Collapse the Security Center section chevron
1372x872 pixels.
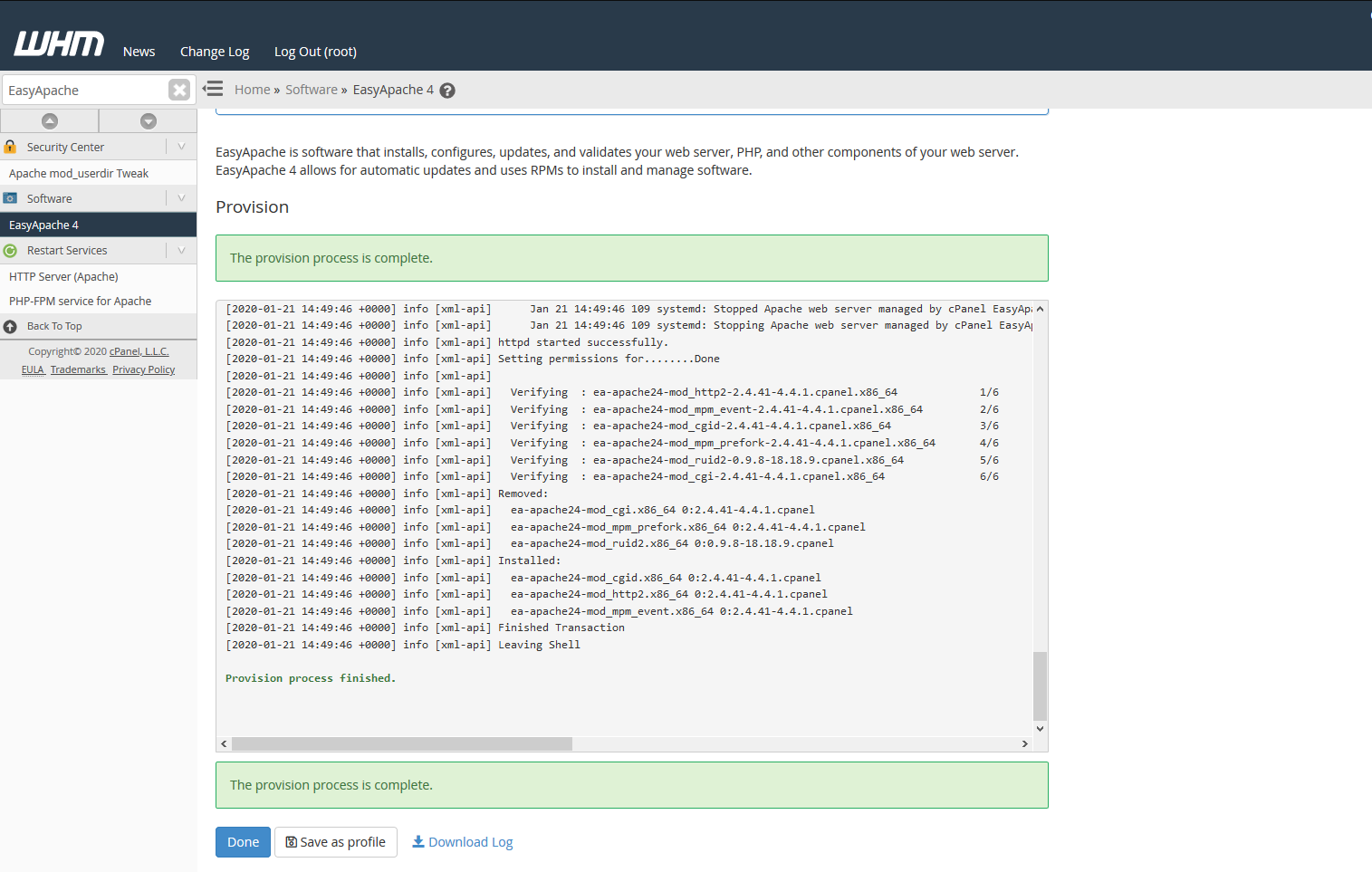click(181, 147)
